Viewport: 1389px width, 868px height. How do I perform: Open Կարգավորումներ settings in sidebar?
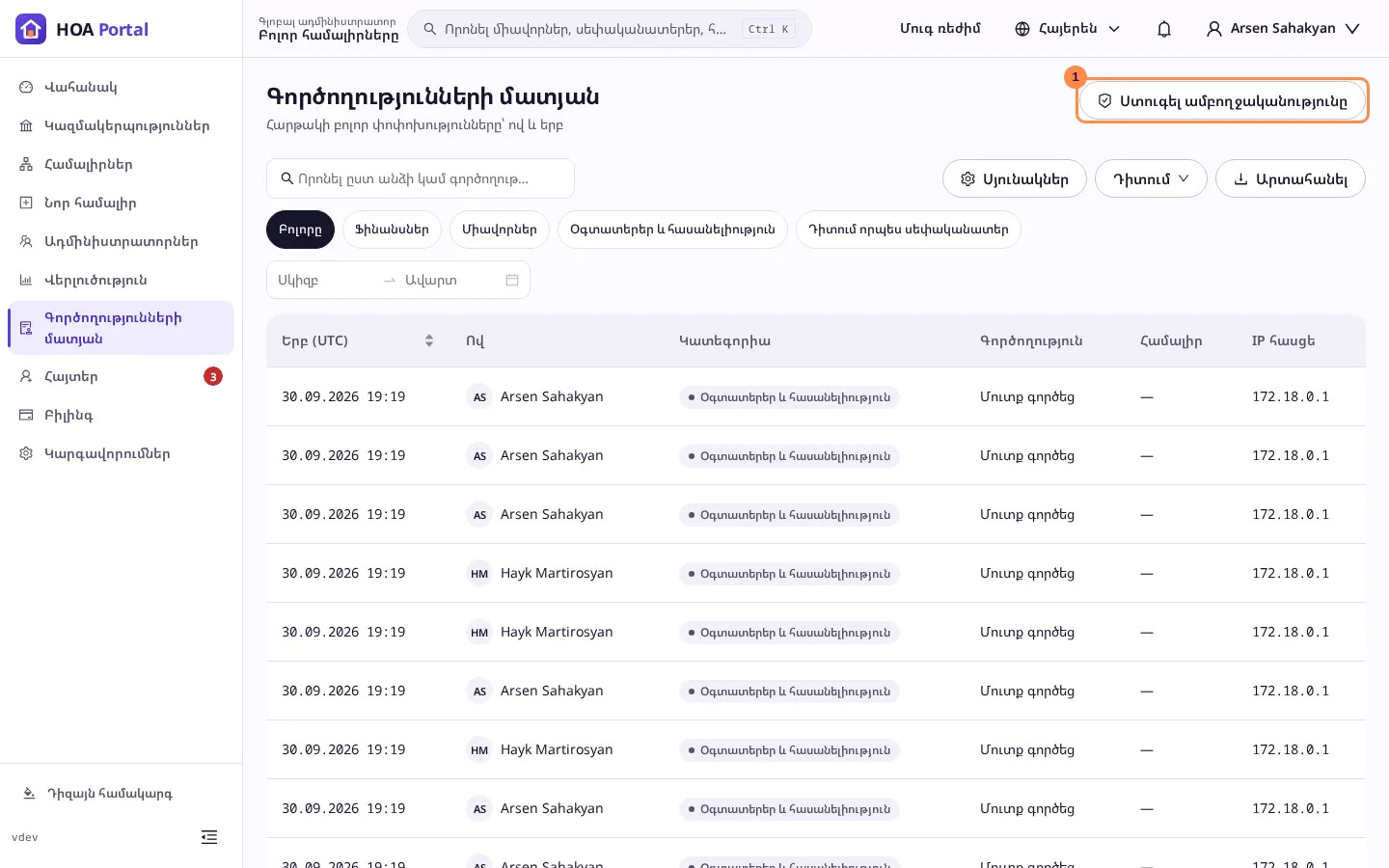[122, 453]
